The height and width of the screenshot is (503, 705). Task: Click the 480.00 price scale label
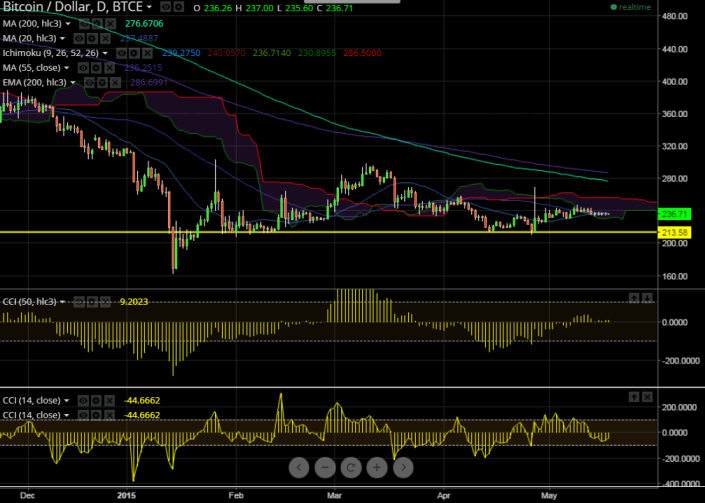click(675, 16)
